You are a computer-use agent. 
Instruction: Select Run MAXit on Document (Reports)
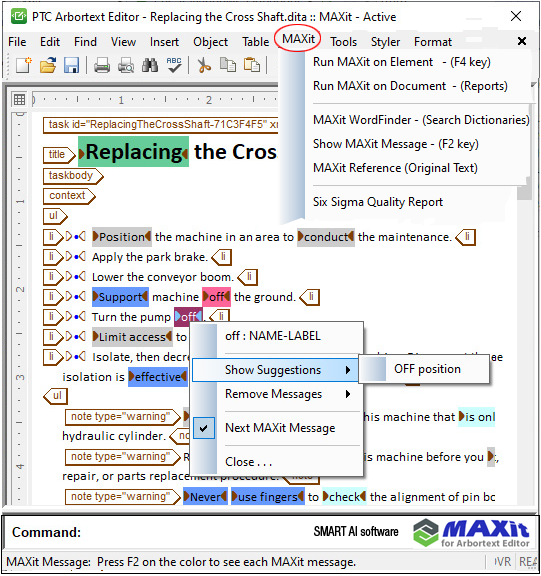coord(410,86)
